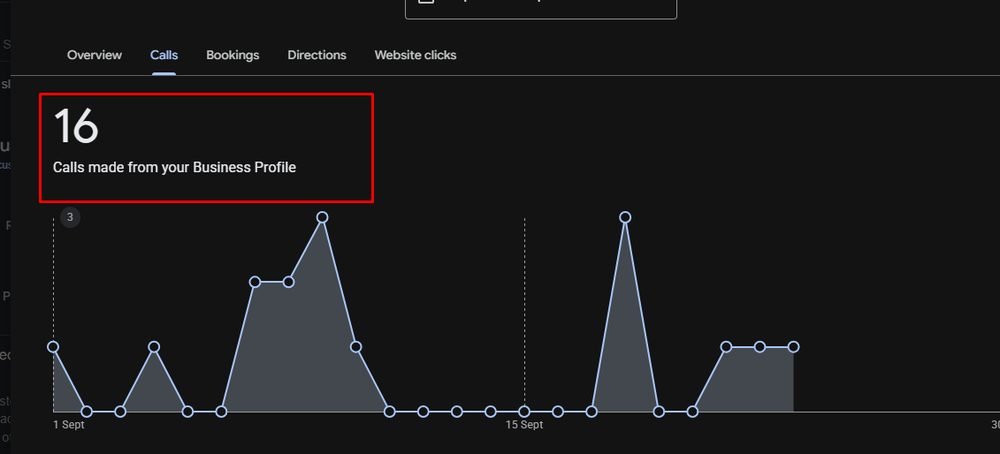Open the Website clicks tab
This screenshot has width=1000, height=454.
click(415, 55)
